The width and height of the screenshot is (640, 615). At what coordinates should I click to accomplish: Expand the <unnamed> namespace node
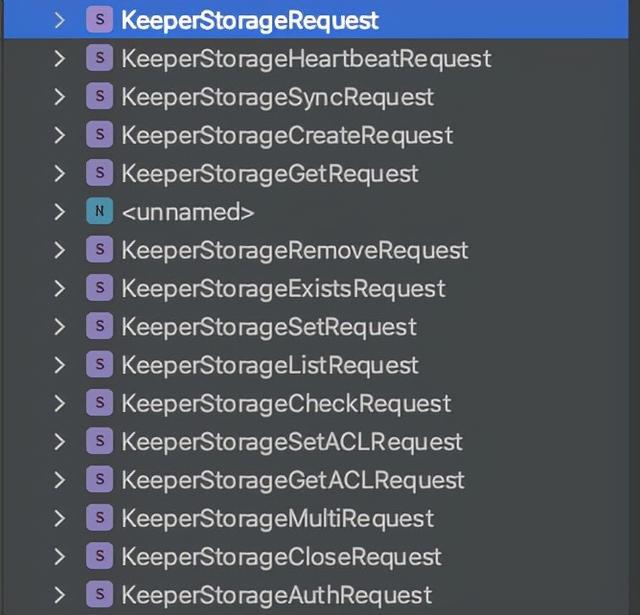tap(60, 211)
